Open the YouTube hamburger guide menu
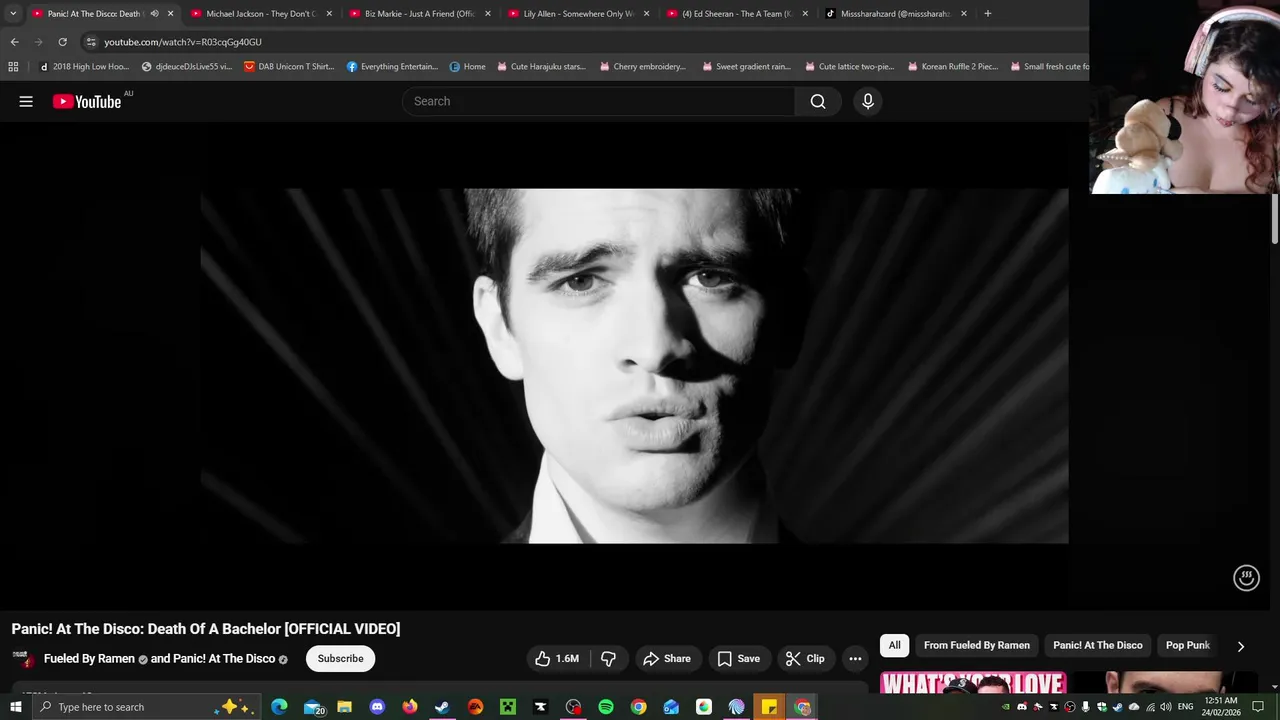The height and width of the screenshot is (720, 1280). point(26,101)
